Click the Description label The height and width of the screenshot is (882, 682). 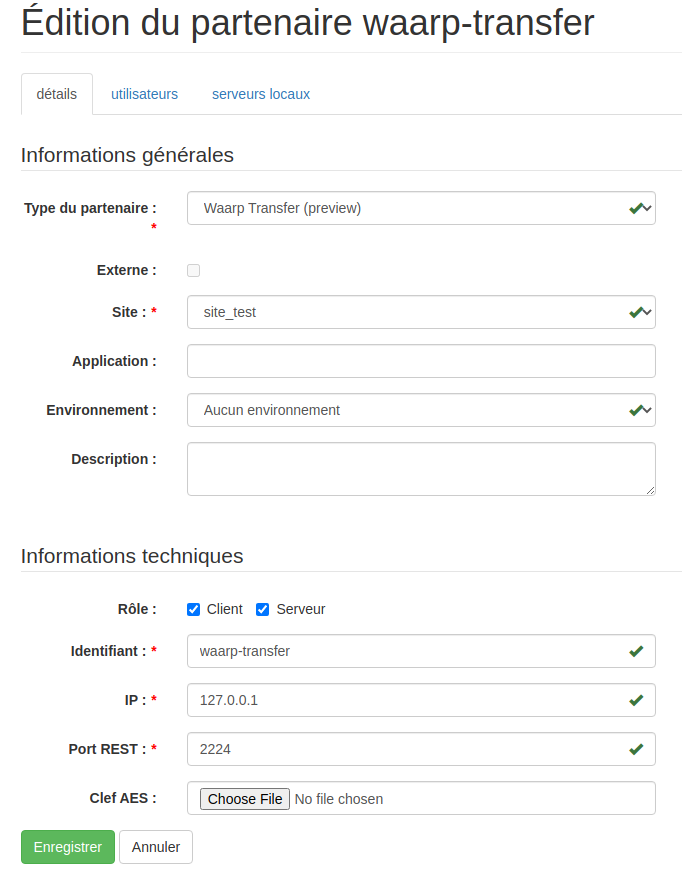[x=114, y=459]
